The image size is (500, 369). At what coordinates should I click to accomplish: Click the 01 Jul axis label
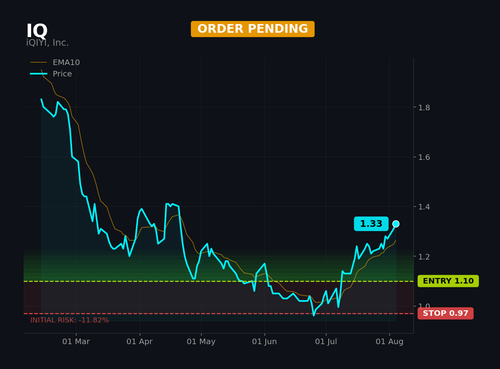pos(326,342)
